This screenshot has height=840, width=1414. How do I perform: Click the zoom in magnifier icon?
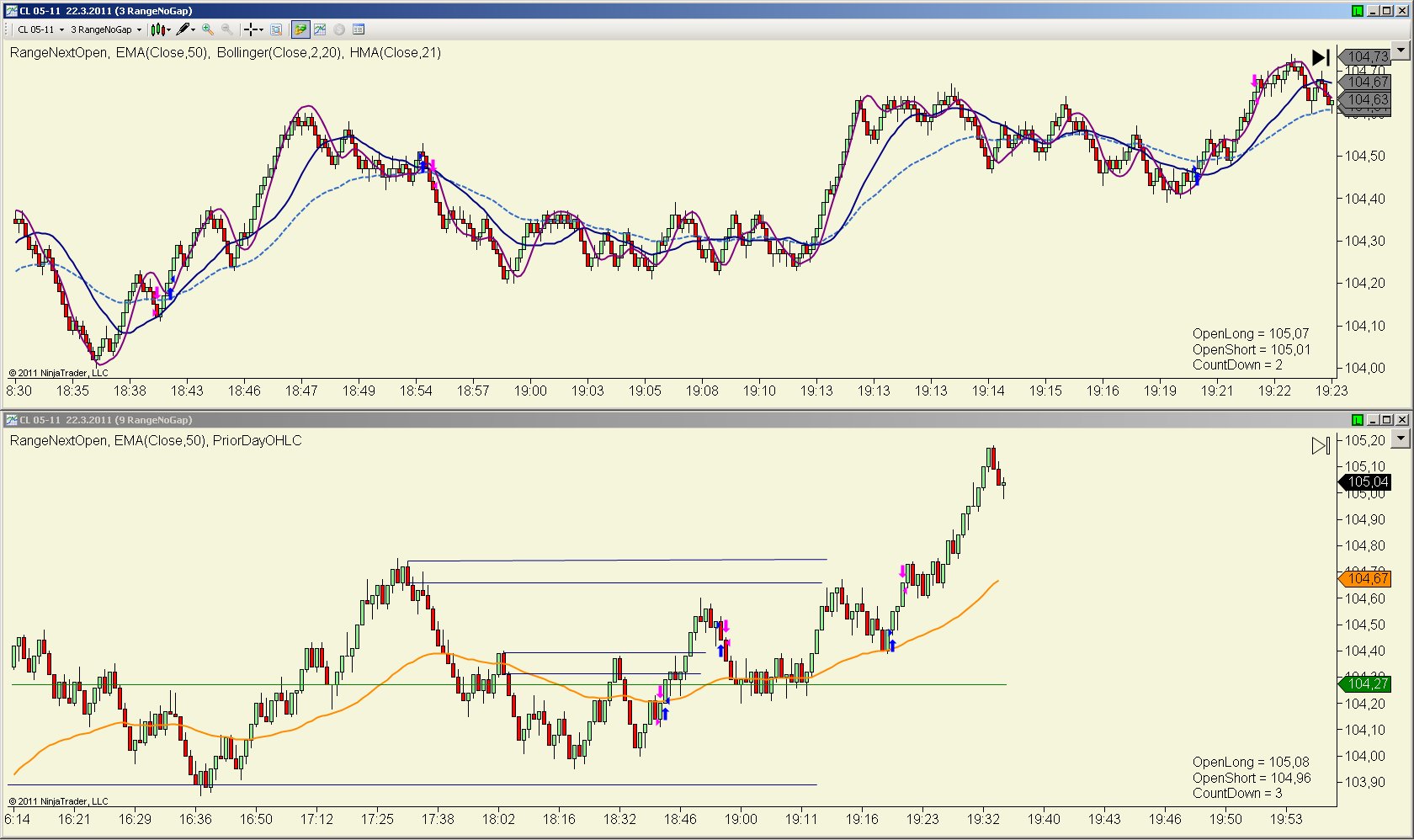coord(207,29)
